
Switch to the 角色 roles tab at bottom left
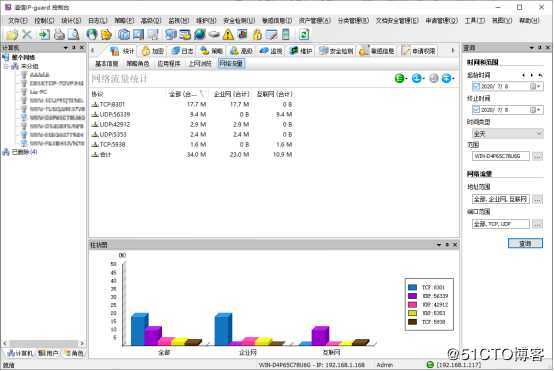(x=74, y=353)
